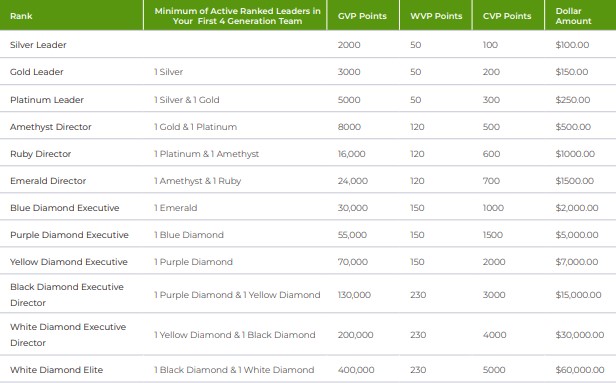This screenshot has width=616, height=383.
Task: Click 1 Purple Diamond & 1 Yellow Diamond
Action: (237, 295)
